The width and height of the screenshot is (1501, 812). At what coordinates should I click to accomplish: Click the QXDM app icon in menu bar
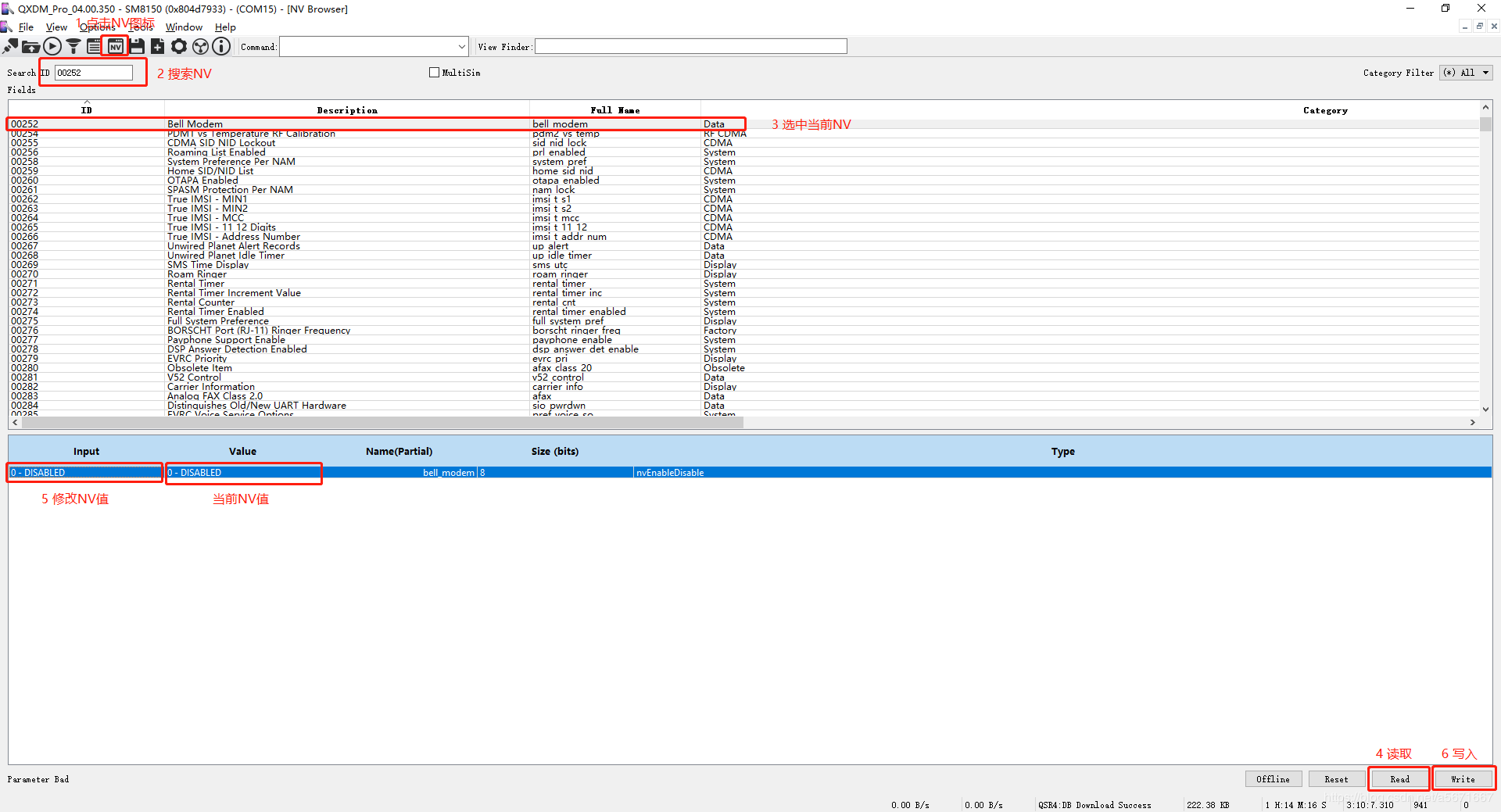coord(6,27)
